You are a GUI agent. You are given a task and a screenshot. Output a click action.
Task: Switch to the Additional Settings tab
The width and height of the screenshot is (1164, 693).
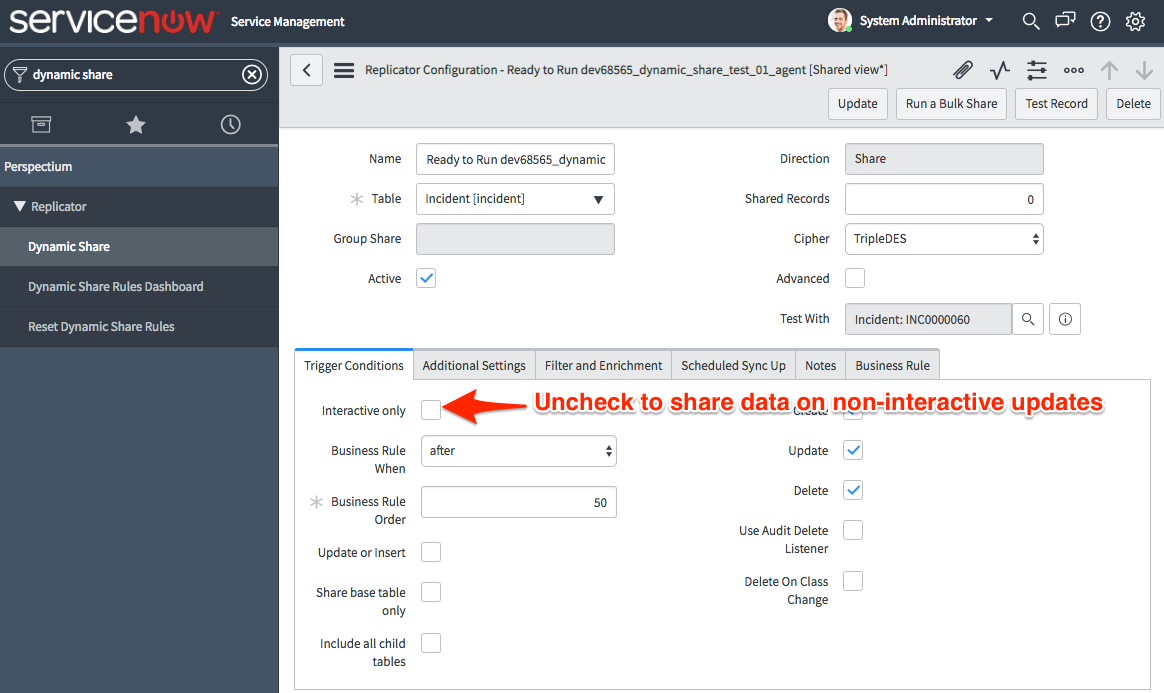(474, 365)
